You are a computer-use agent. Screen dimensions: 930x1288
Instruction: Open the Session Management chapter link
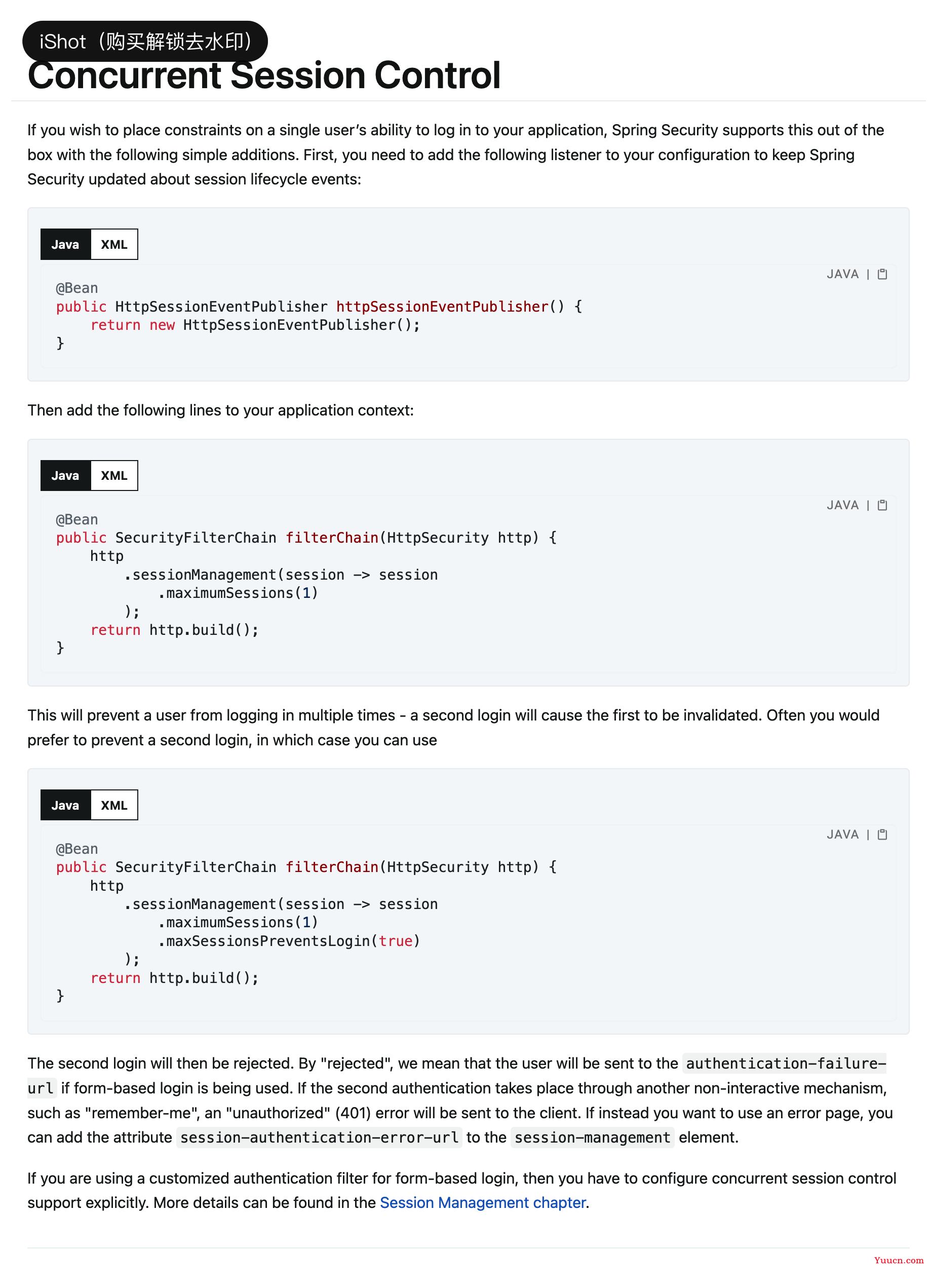point(482,1202)
